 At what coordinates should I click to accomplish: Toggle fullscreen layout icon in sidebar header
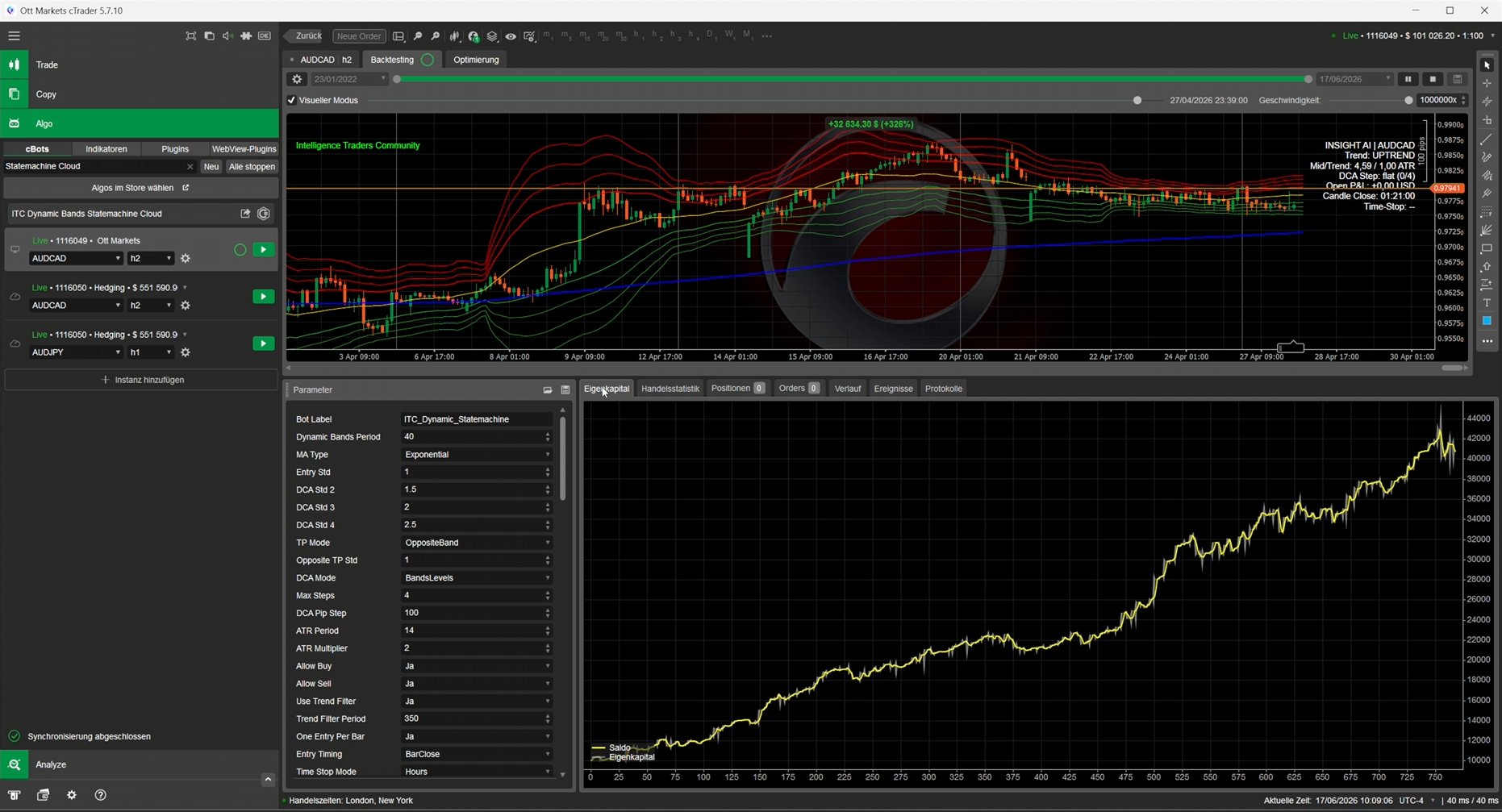(x=191, y=35)
